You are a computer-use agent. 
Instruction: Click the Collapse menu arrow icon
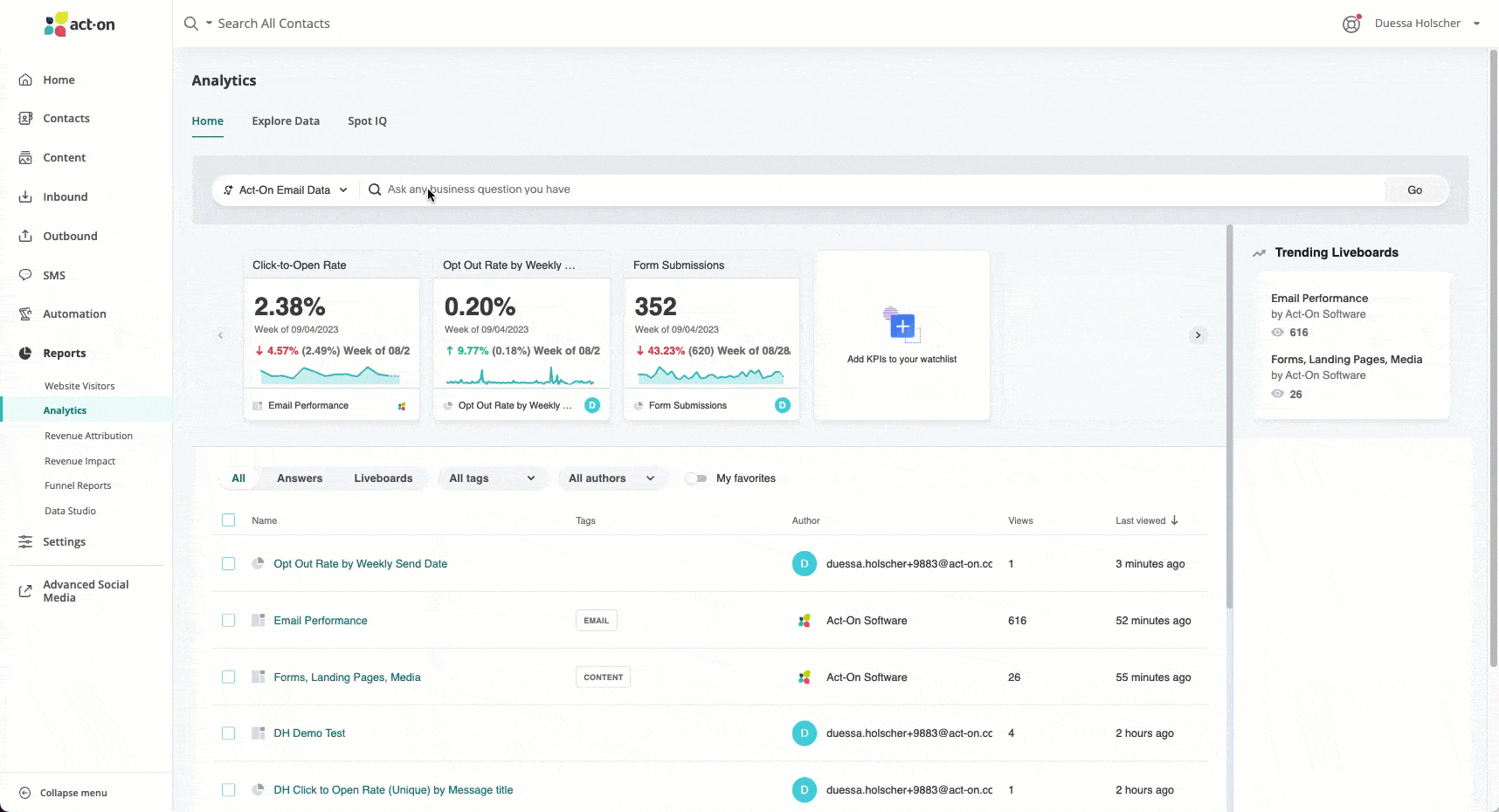click(24, 793)
